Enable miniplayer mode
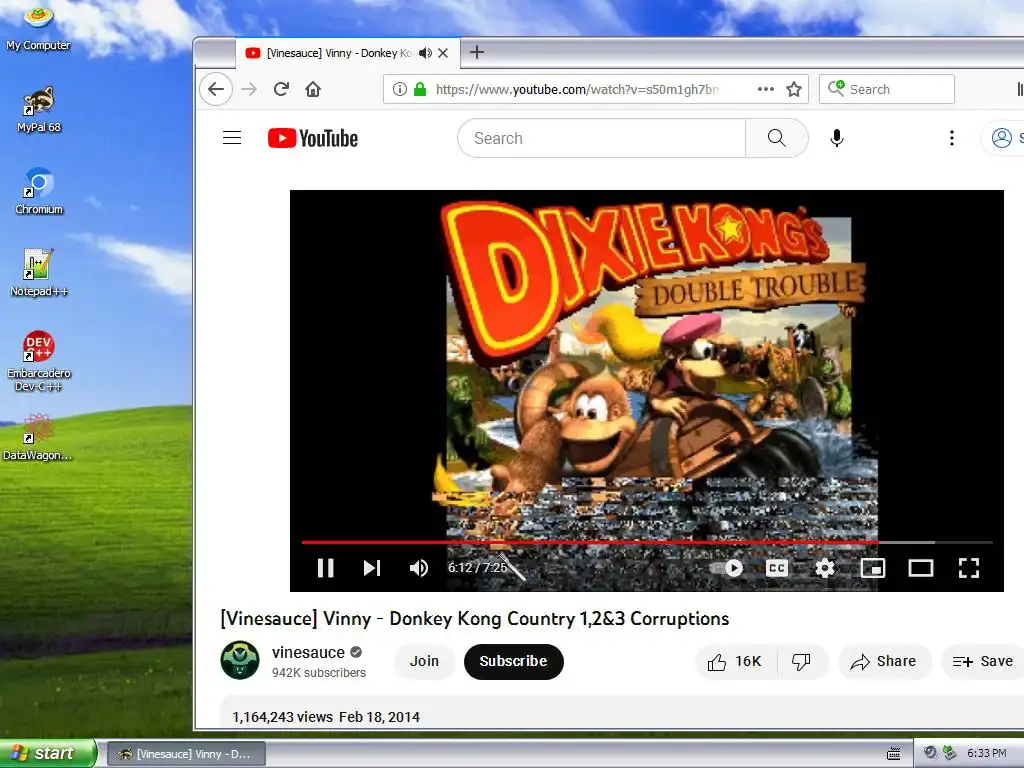 (873, 568)
